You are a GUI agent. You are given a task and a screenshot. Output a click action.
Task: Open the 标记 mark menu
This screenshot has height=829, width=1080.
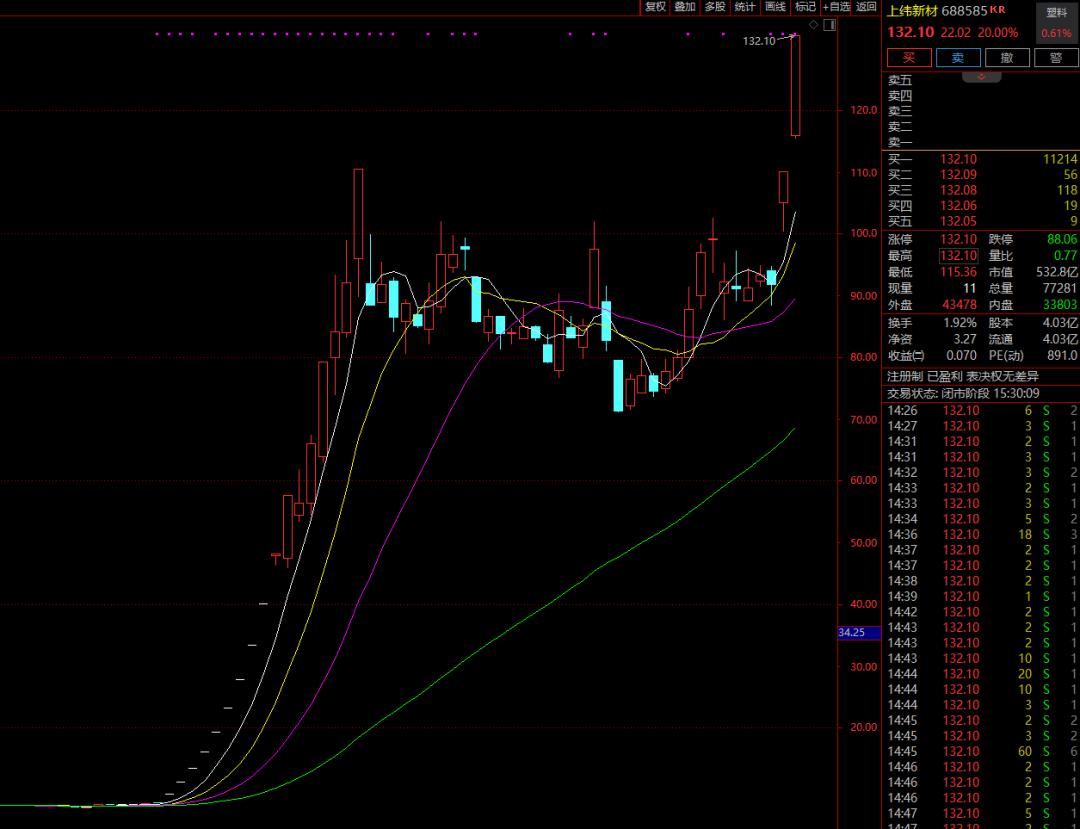tap(804, 7)
